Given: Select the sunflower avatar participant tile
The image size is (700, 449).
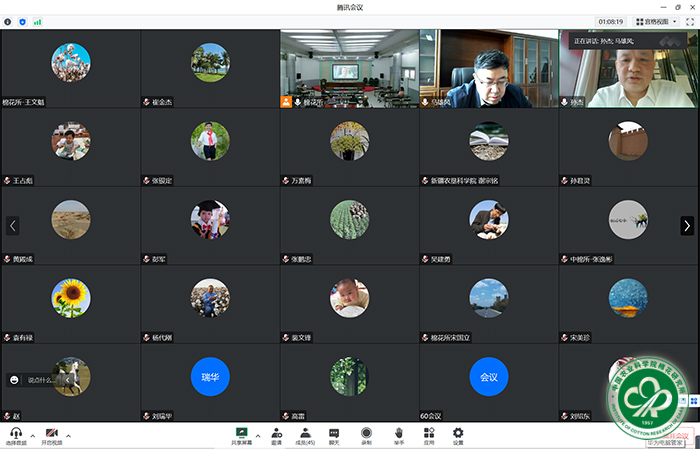Looking at the screenshot, I should coord(70,296).
